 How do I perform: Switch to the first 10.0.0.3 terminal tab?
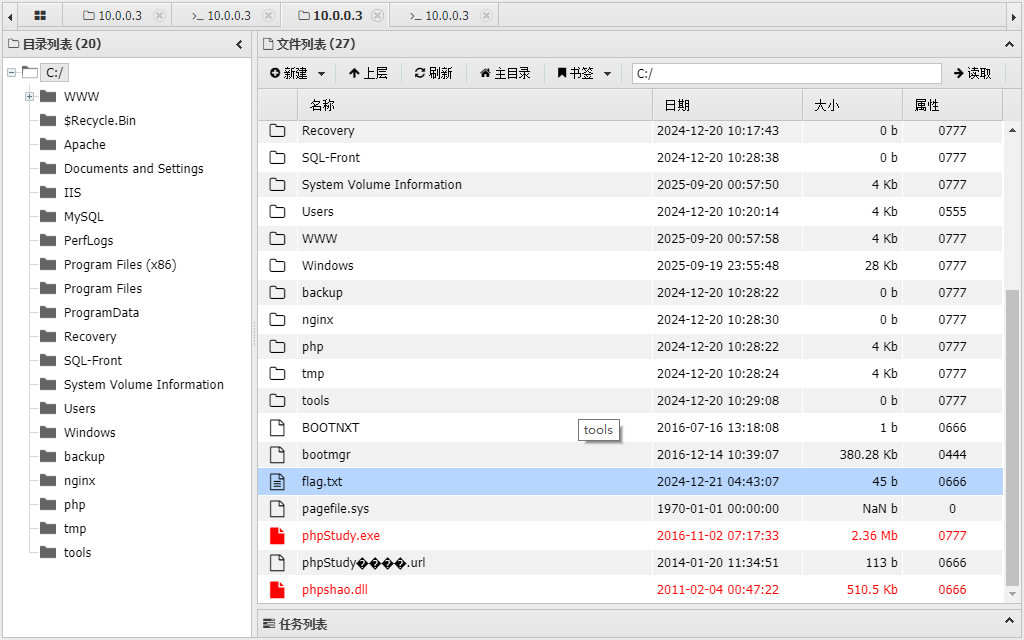click(x=221, y=16)
